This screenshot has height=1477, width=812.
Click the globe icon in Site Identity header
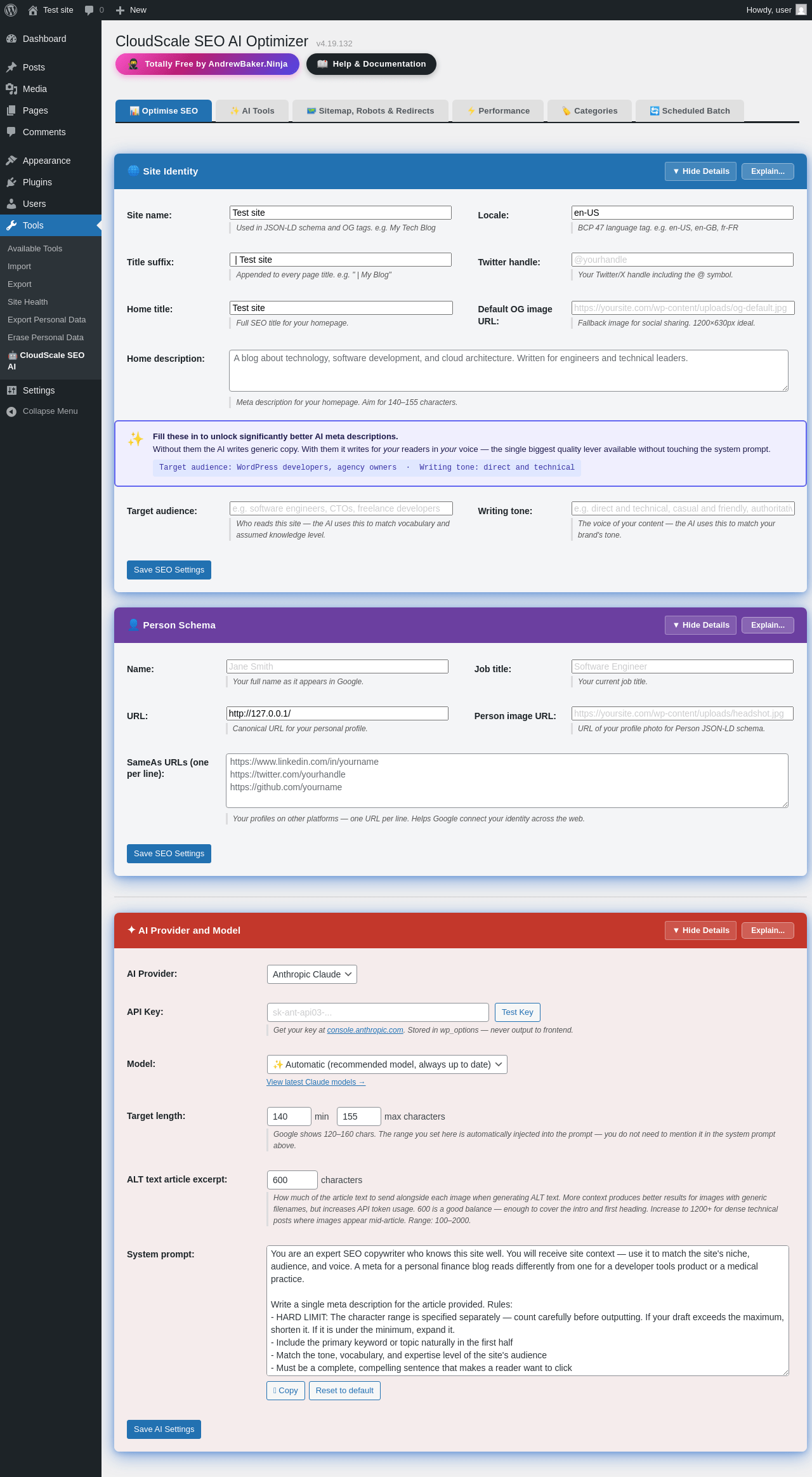133,171
